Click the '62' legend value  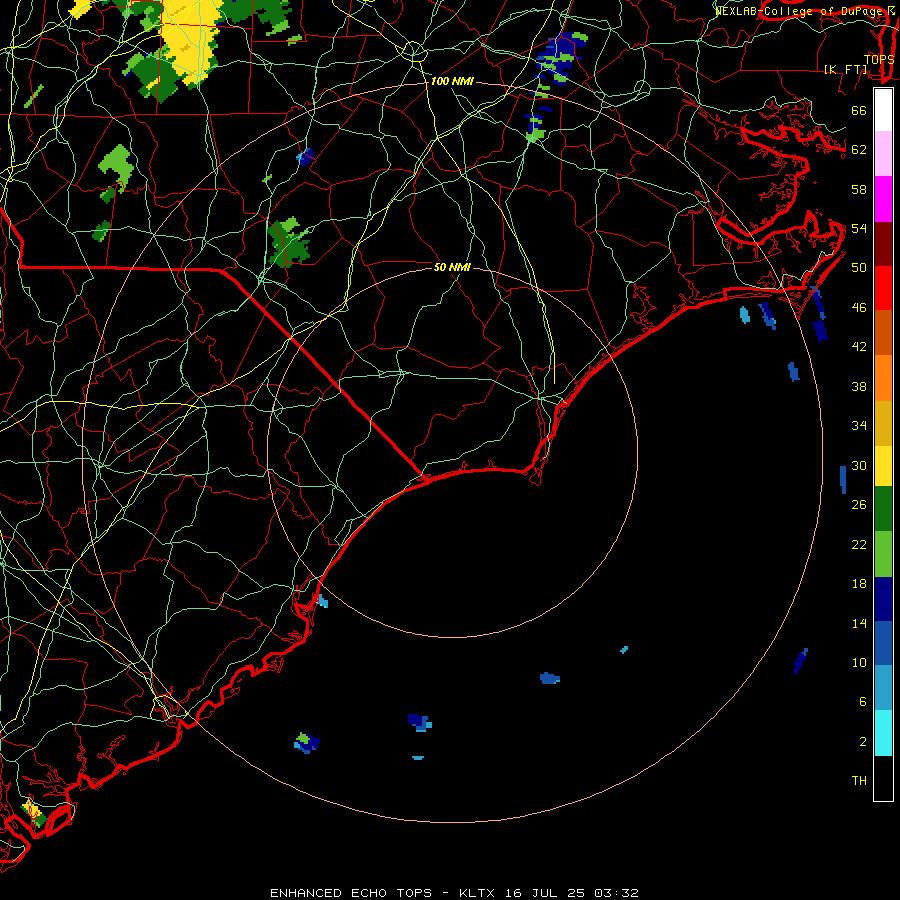pyautogui.click(x=859, y=150)
